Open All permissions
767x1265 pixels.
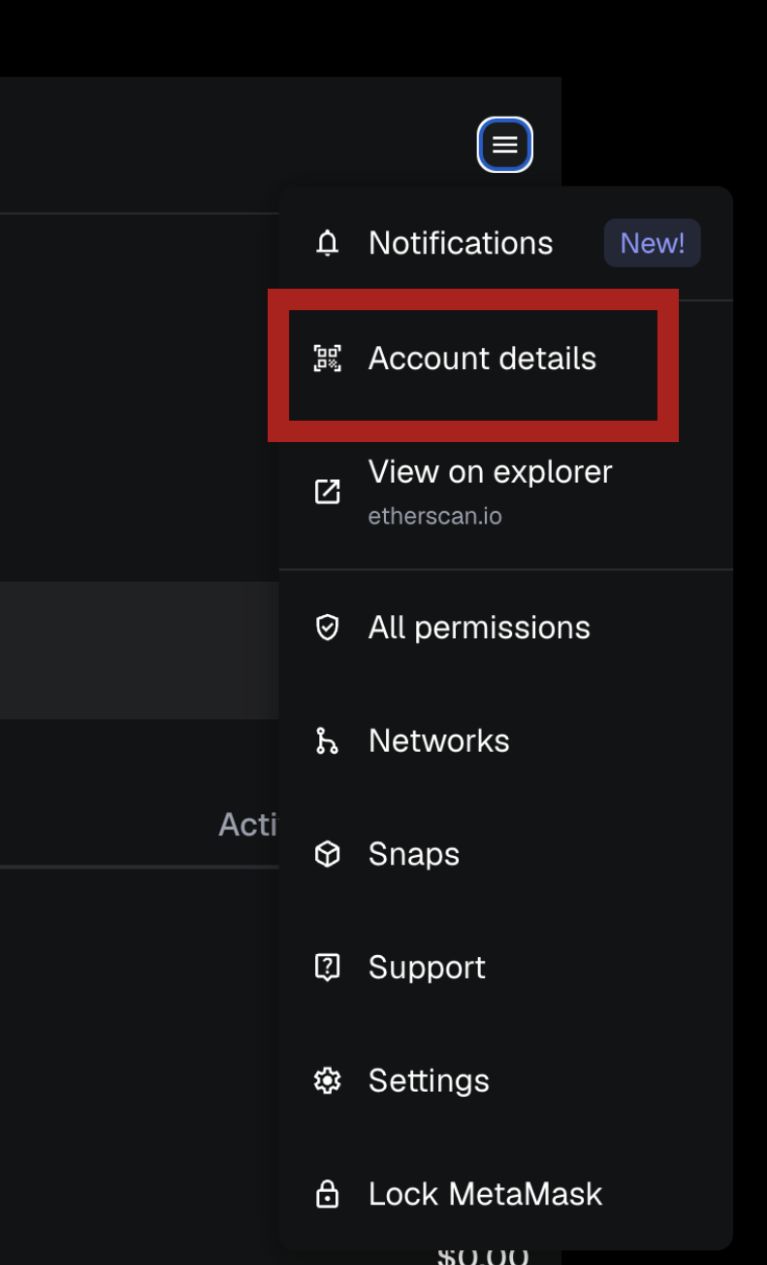tap(479, 627)
